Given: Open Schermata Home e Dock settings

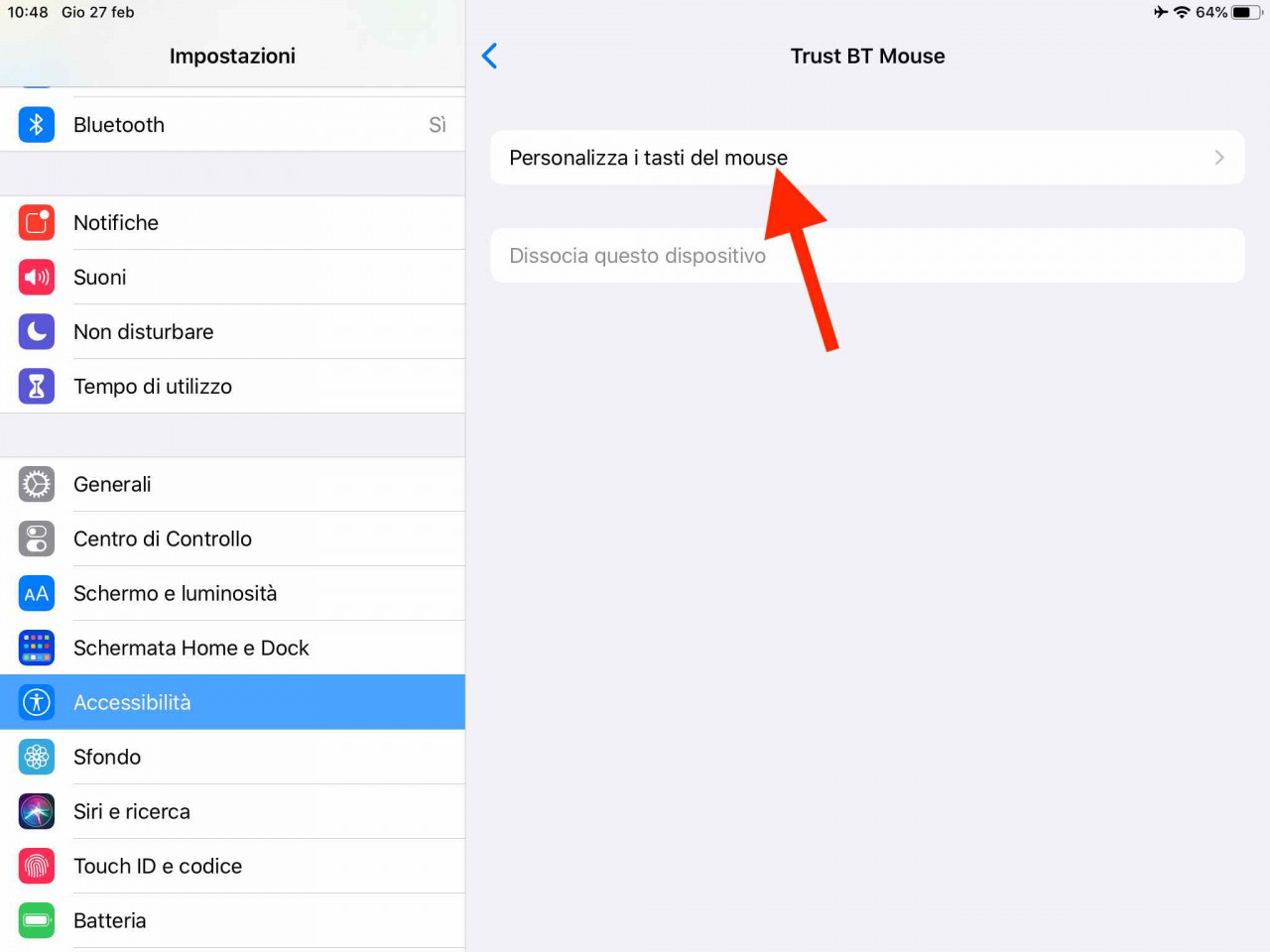Looking at the screenshot, I should [x=232, y=649].
